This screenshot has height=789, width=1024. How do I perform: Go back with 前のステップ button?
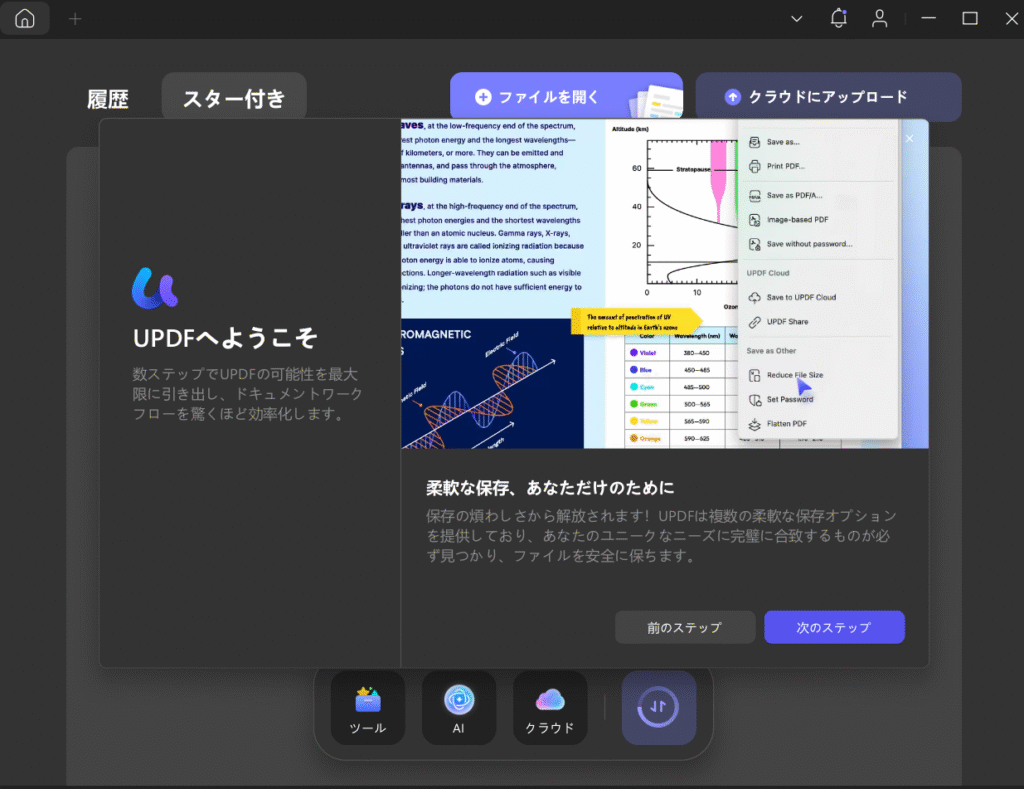click(x=684, y=627)
